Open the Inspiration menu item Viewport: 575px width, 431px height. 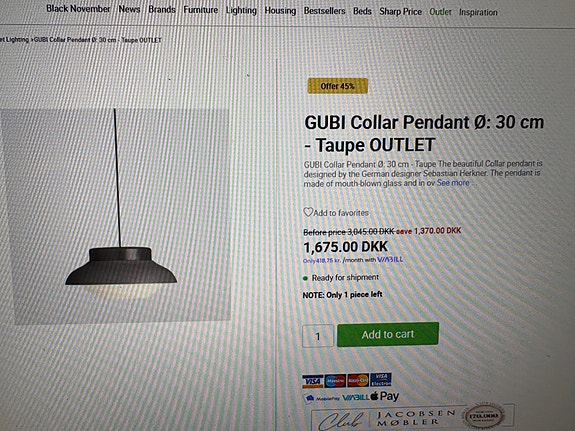click(478, 12)
